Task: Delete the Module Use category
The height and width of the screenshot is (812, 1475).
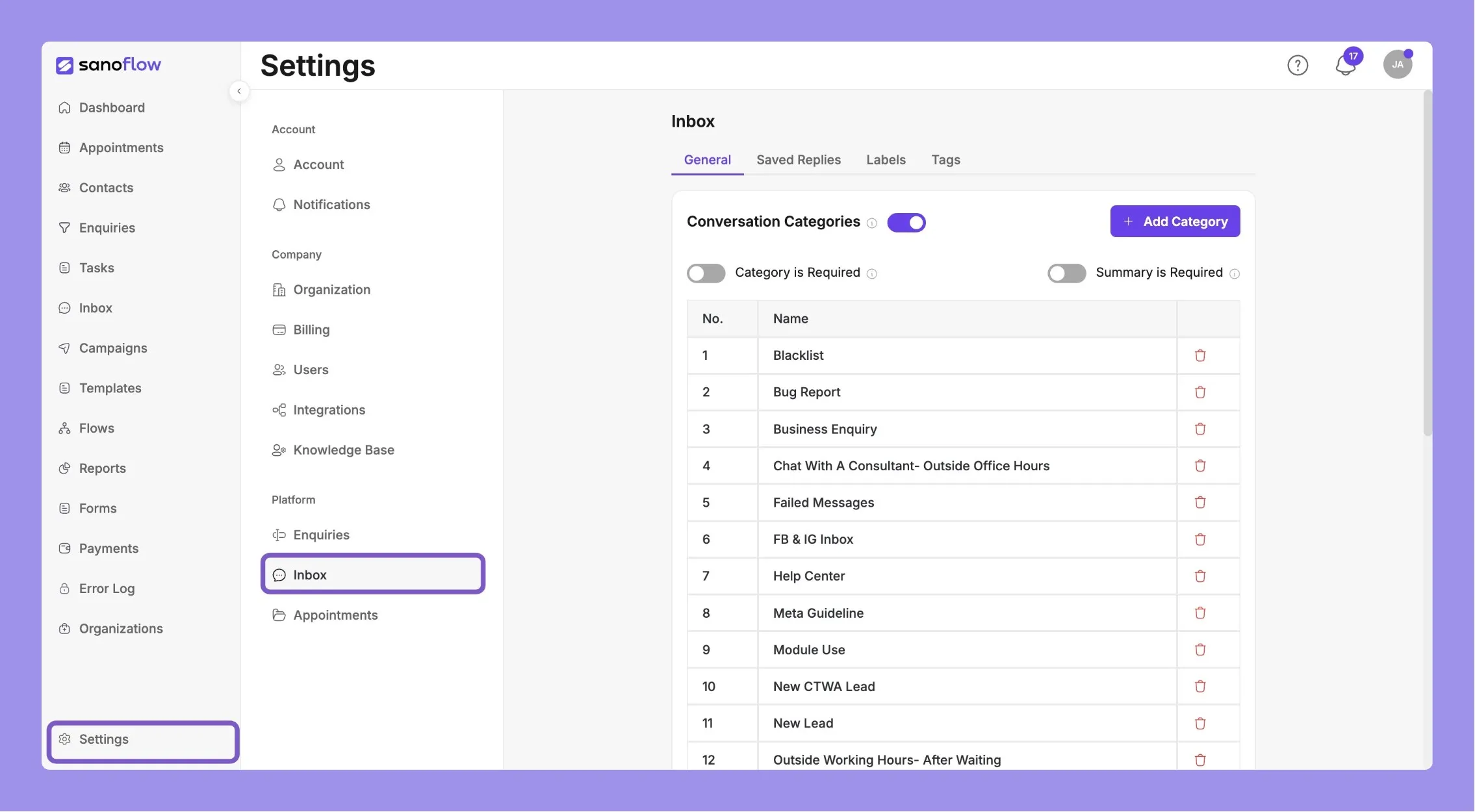Action: pos(1200,650)
